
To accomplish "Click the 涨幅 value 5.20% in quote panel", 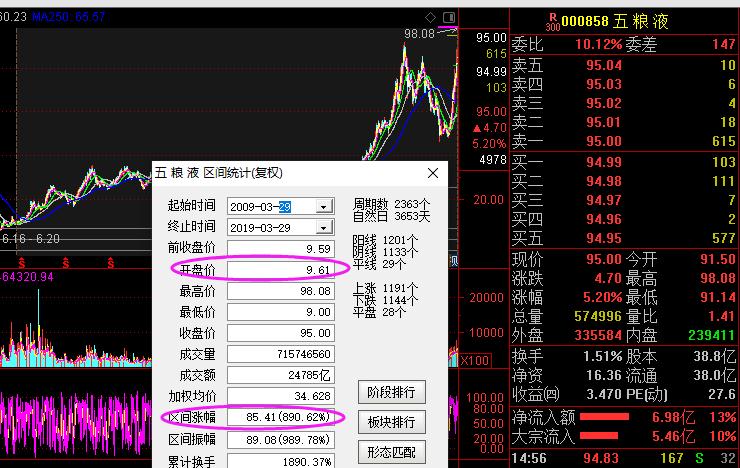I will (602, 297).
